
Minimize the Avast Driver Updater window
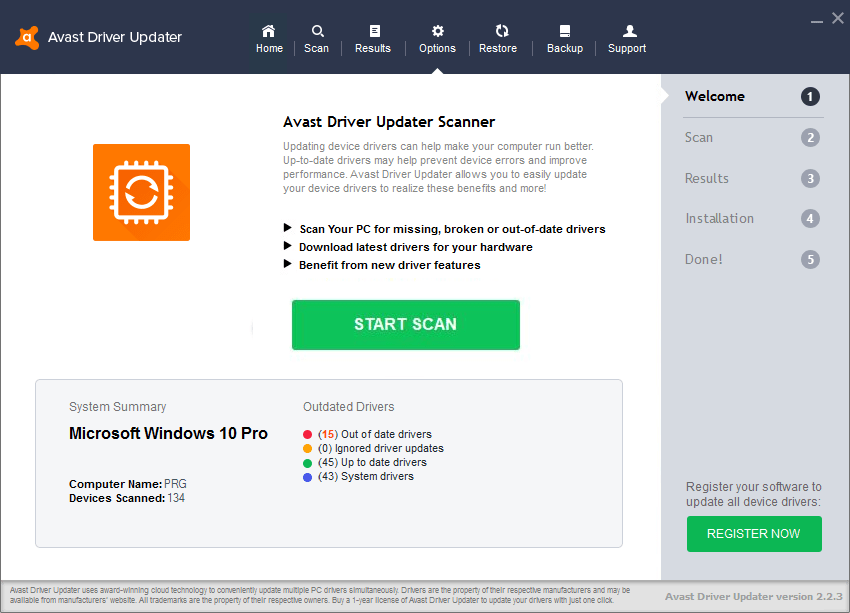coord(817,21)
